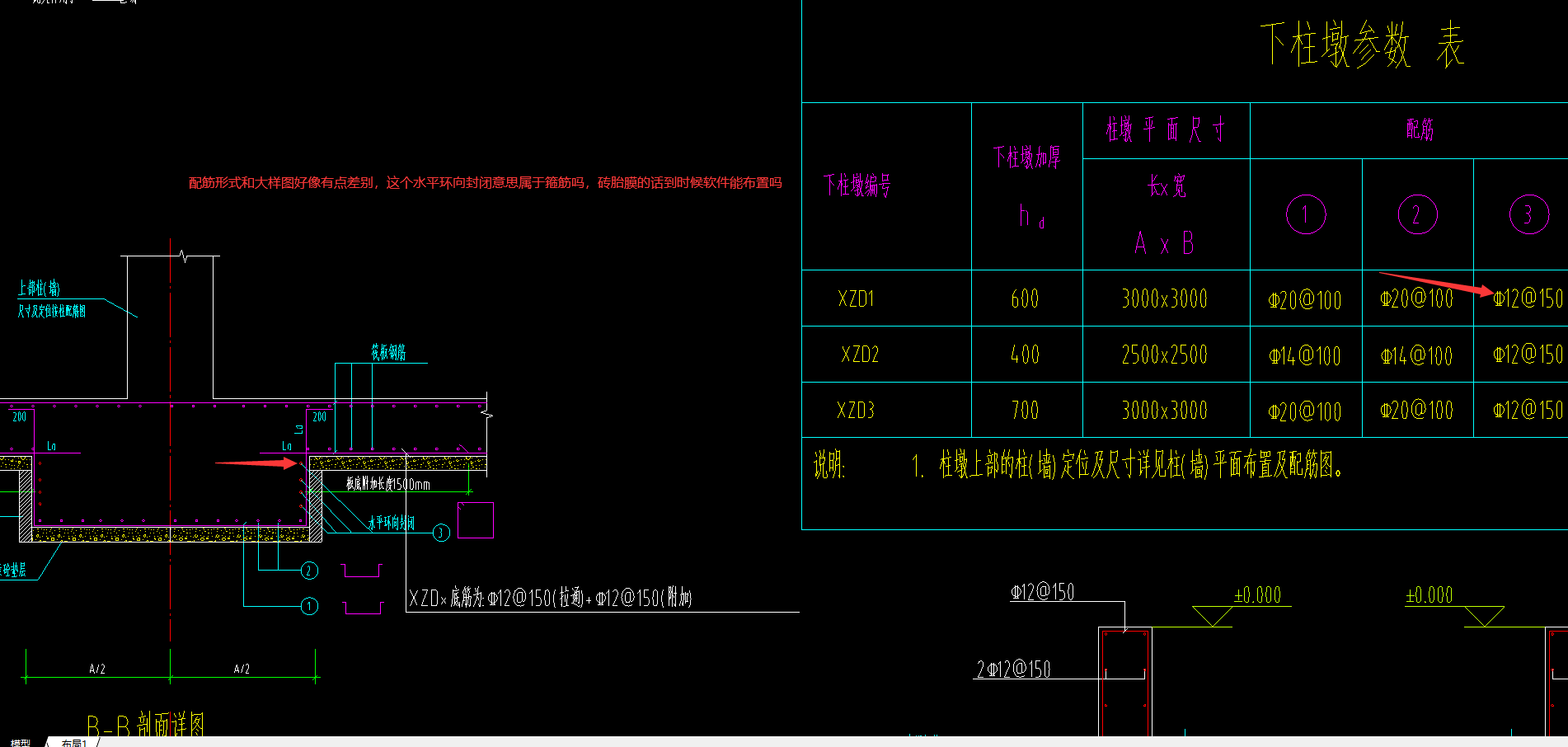Click the B-B 剖面详图 drawing title
The width and height of the screenshot is (1568, 747).
pos(146,725)
